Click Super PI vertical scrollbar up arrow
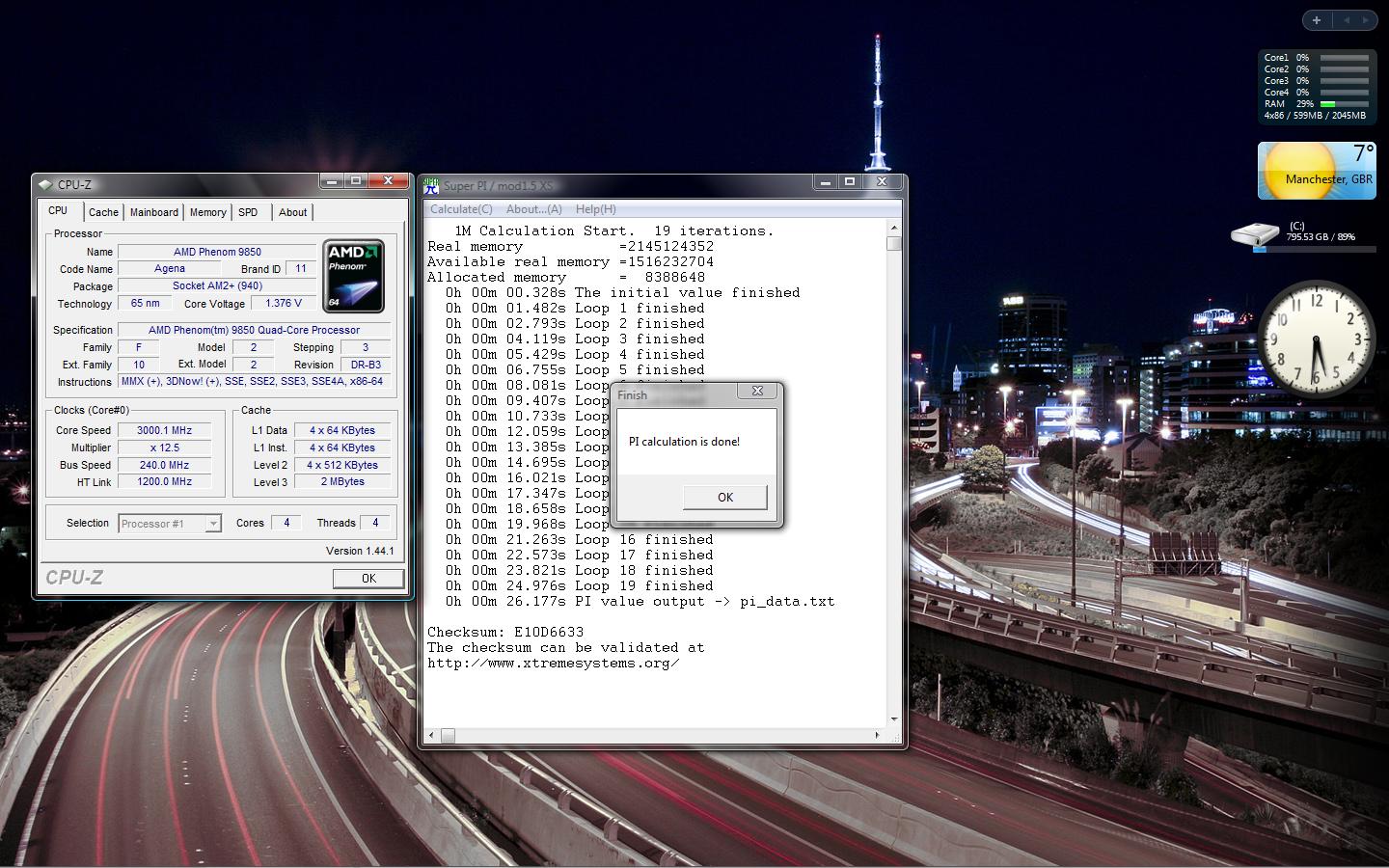This screenshot has width=1389, height=868. click(894, 229)
